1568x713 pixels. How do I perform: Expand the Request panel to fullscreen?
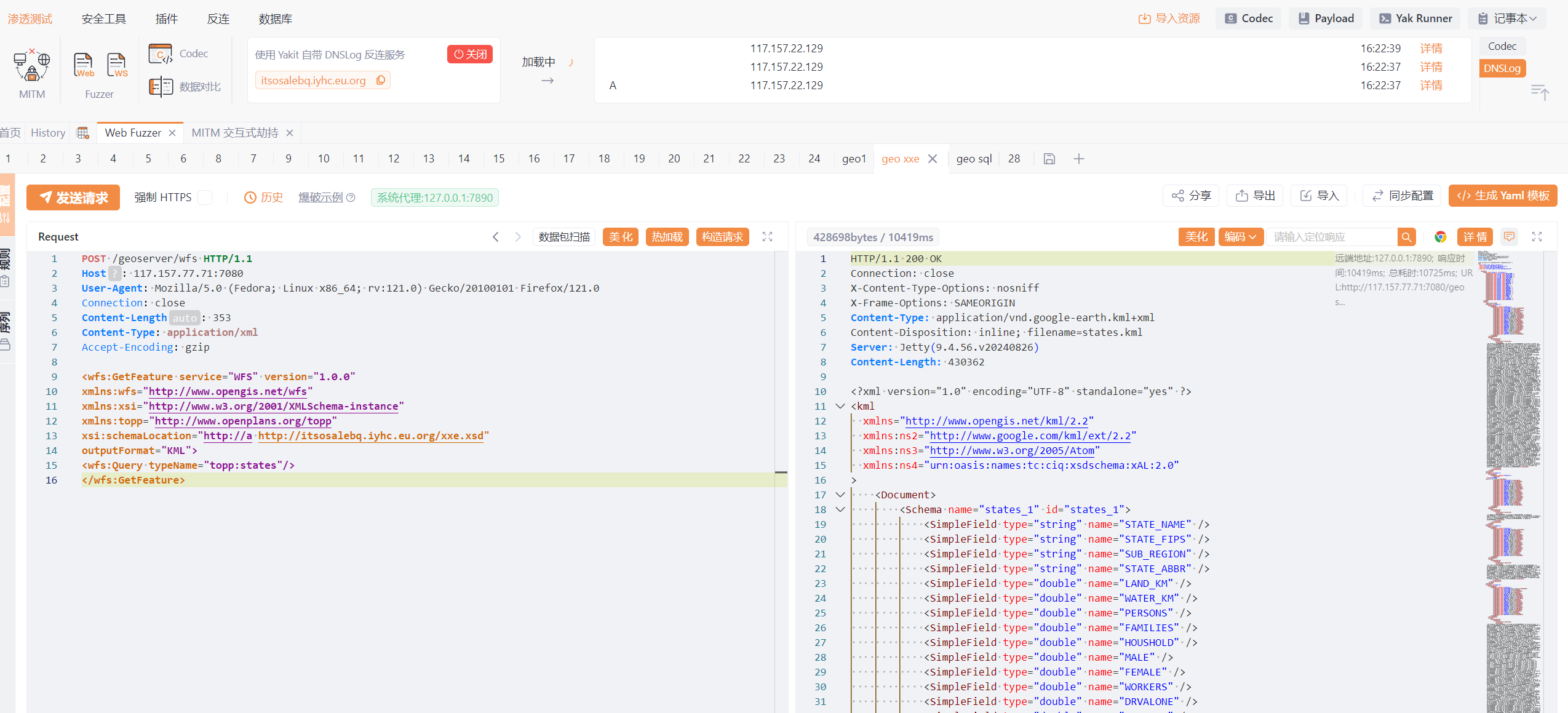(767, 237)
